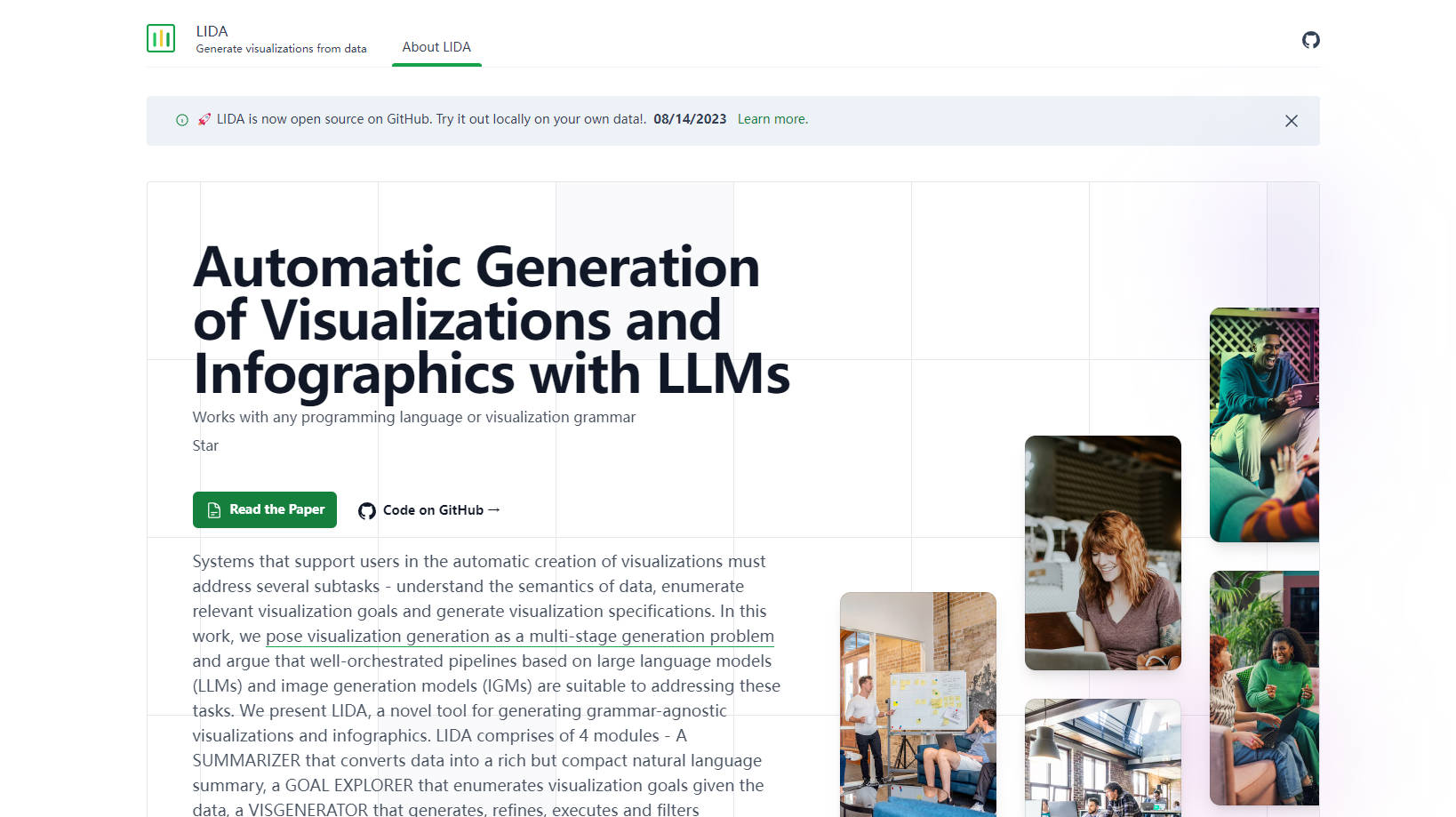Click the arrow after Code on GitHub
Image resolution: width=1456 pixels, height=817 pixels.
point(494,509)
